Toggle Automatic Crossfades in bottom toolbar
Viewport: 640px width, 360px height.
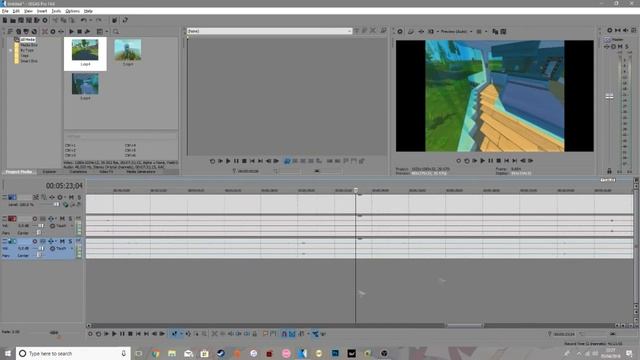[x=292, y=334]
